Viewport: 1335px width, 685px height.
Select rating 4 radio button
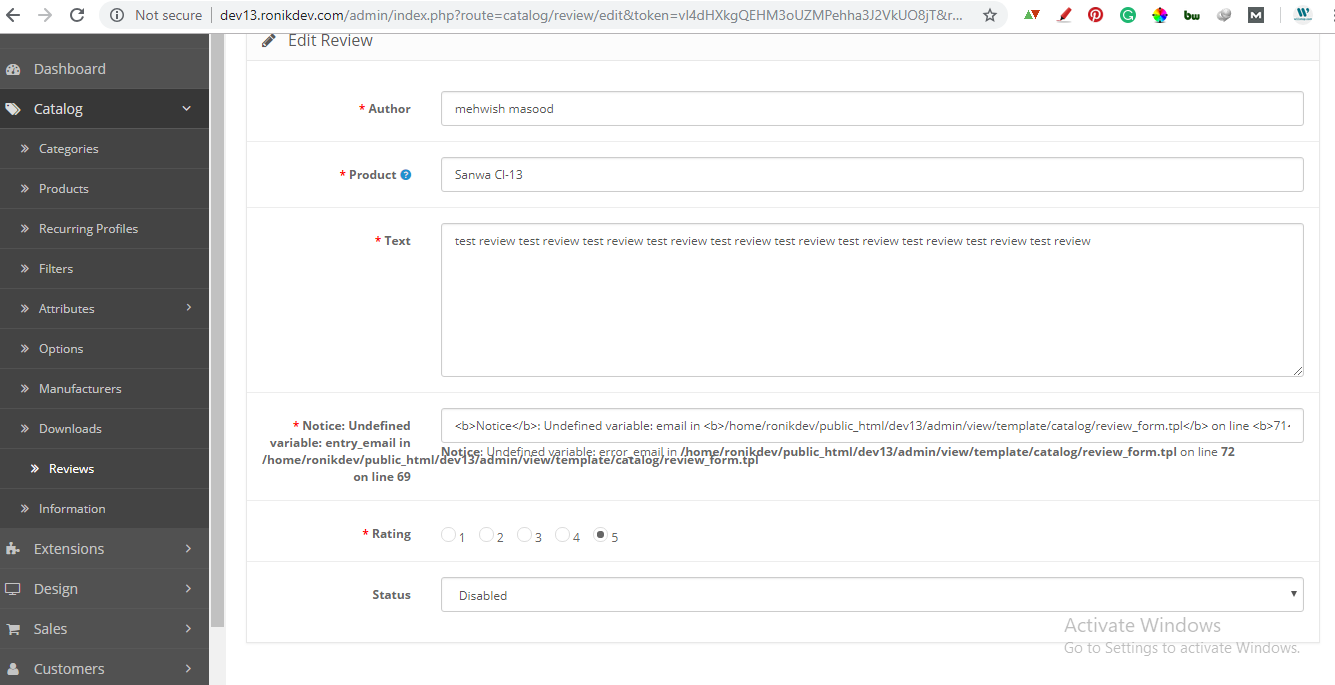click(562, 535)
